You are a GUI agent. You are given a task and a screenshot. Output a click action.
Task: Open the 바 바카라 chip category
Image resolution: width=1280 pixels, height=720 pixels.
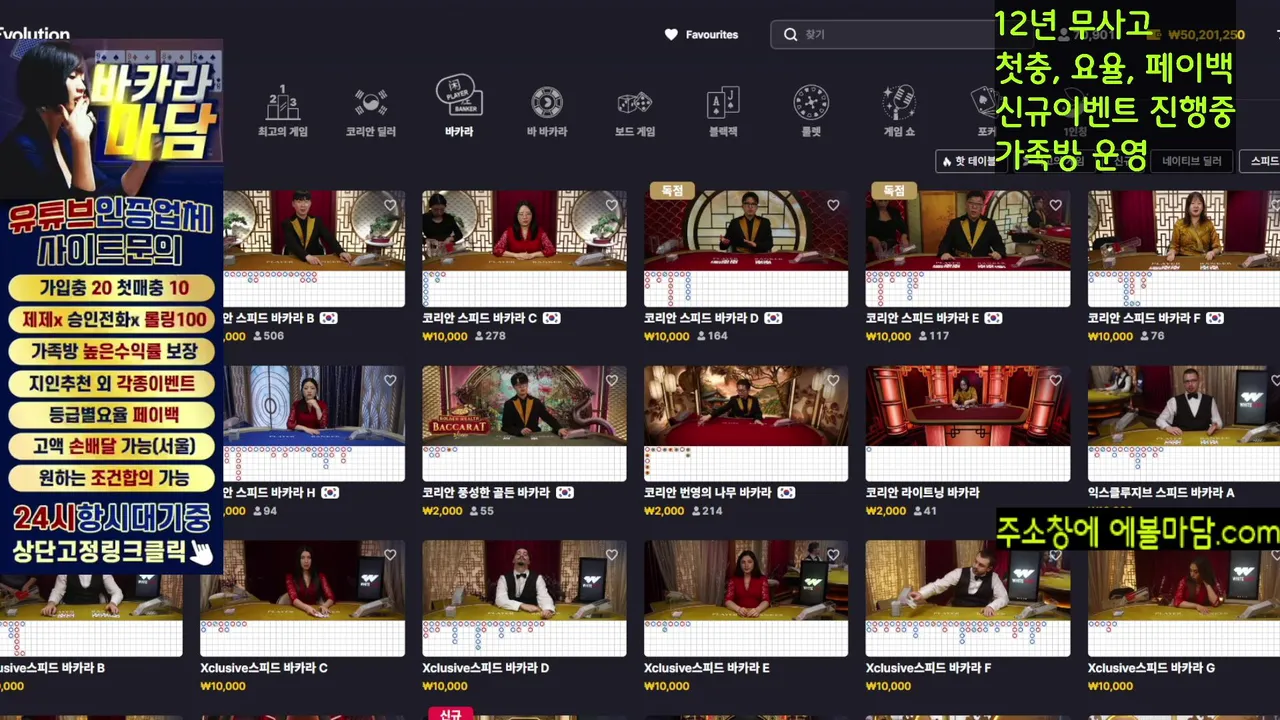pos(547,111)
